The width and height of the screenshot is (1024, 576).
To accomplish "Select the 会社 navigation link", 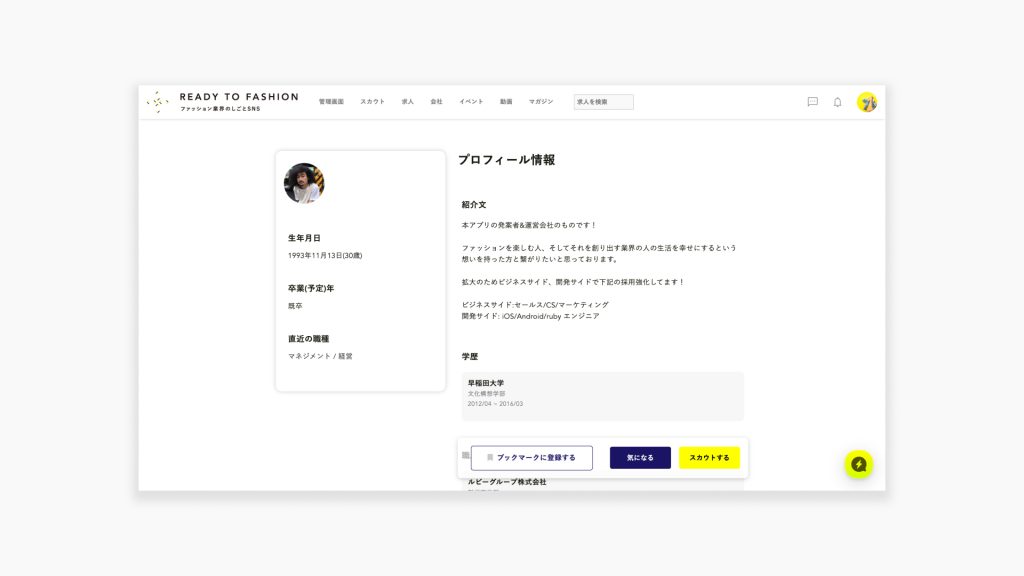I will tap(436, 102).
